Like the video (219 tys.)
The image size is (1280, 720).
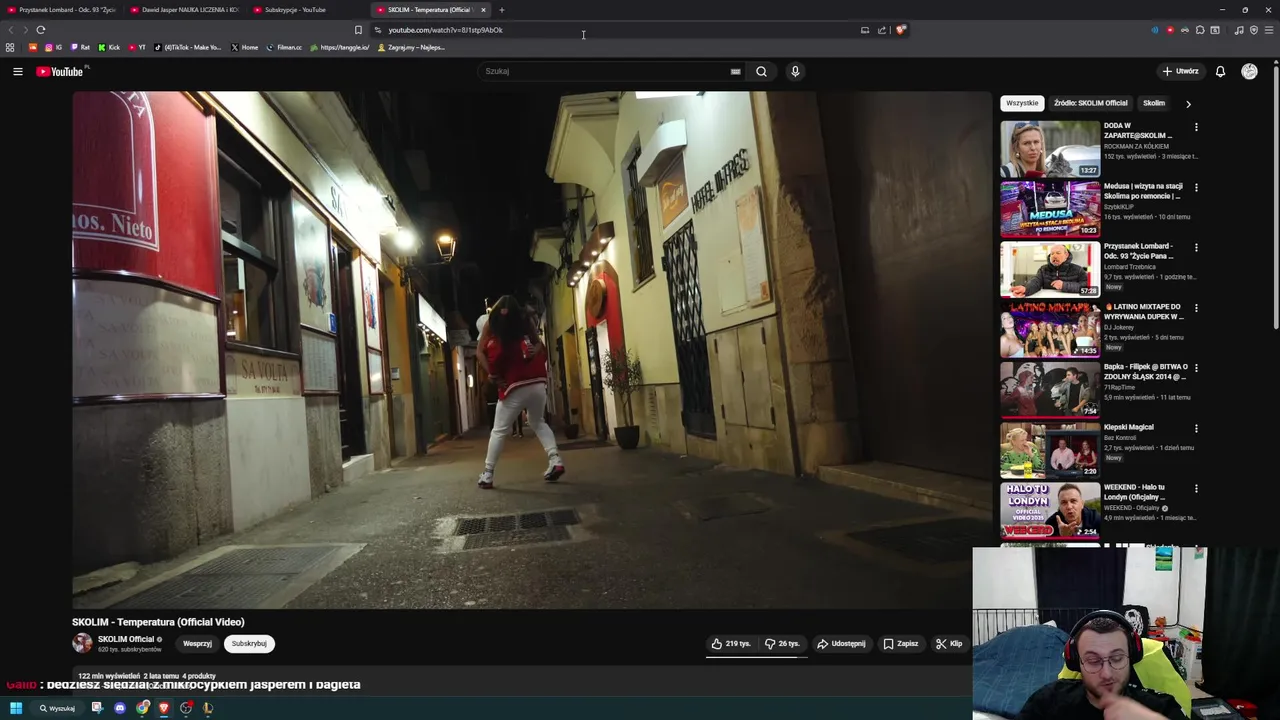(x=731, y=644)
